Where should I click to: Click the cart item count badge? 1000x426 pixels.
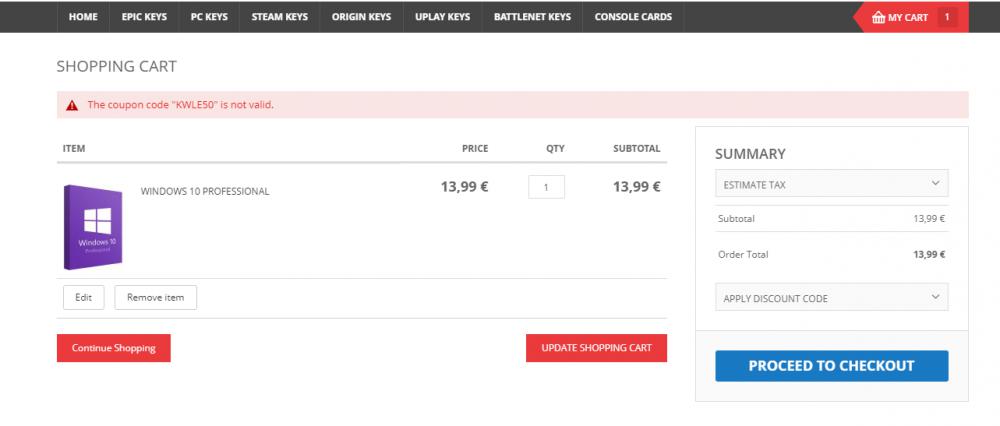946,17
